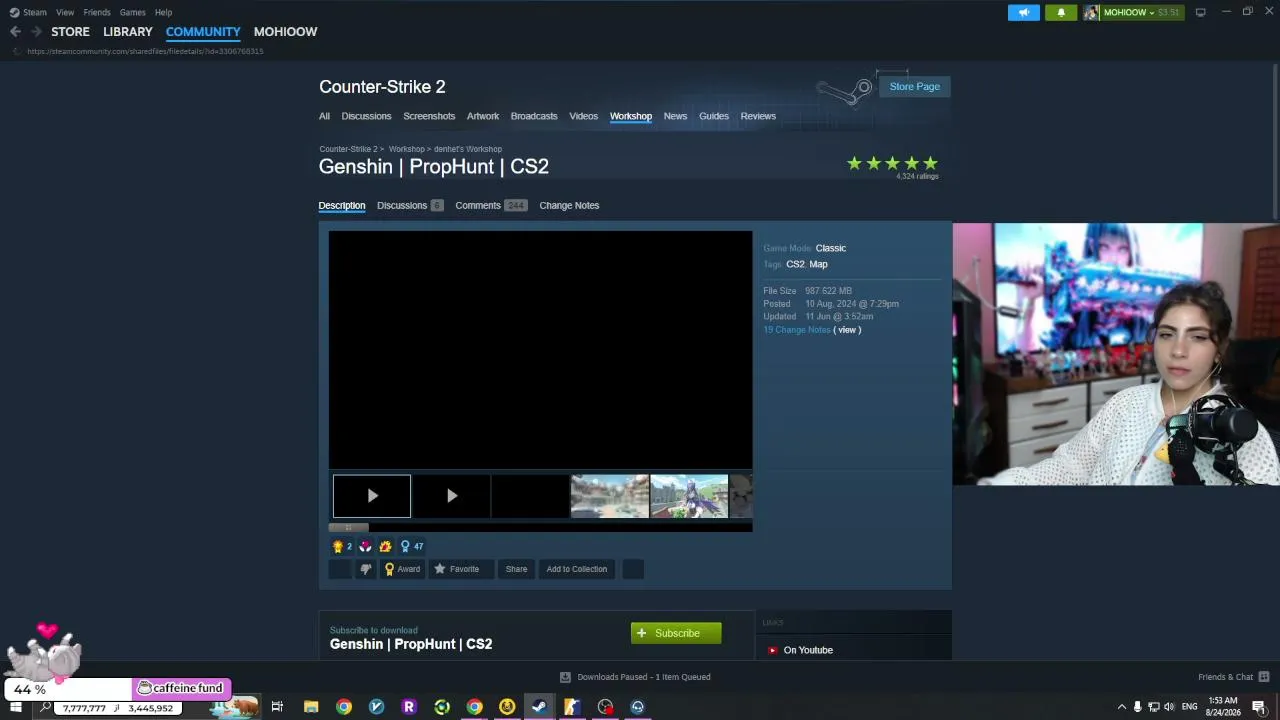Open the Steam announcements megaphone button

(x=1023, y=12)
